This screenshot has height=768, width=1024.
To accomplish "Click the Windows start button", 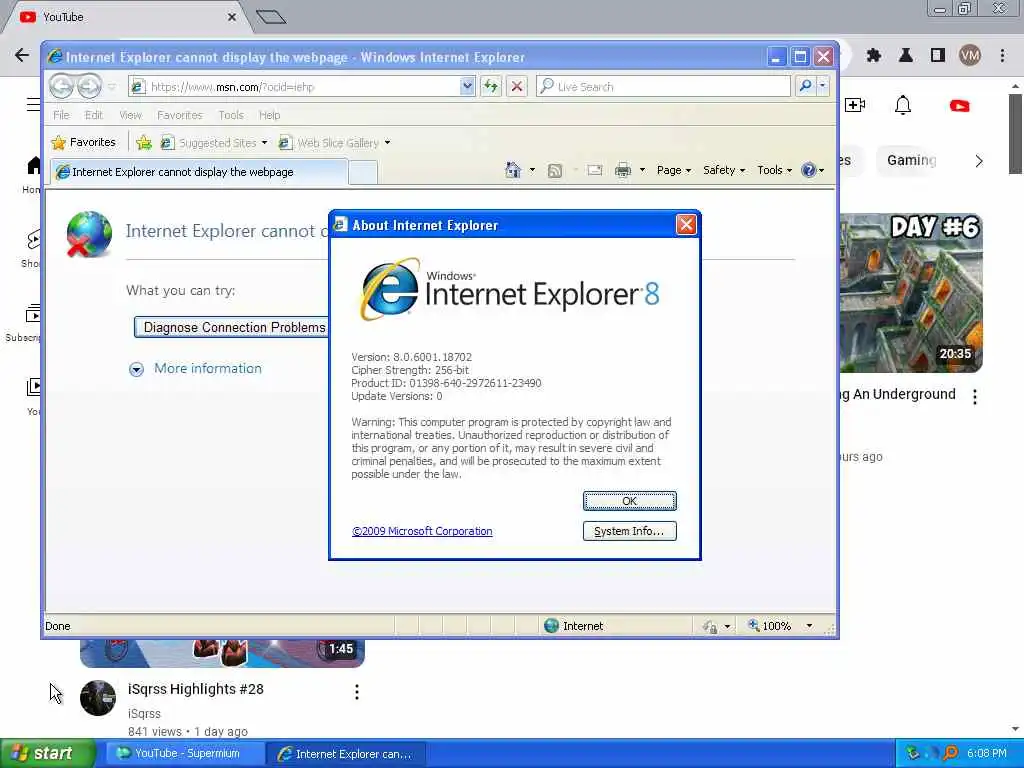I will (x=48, y=754).
